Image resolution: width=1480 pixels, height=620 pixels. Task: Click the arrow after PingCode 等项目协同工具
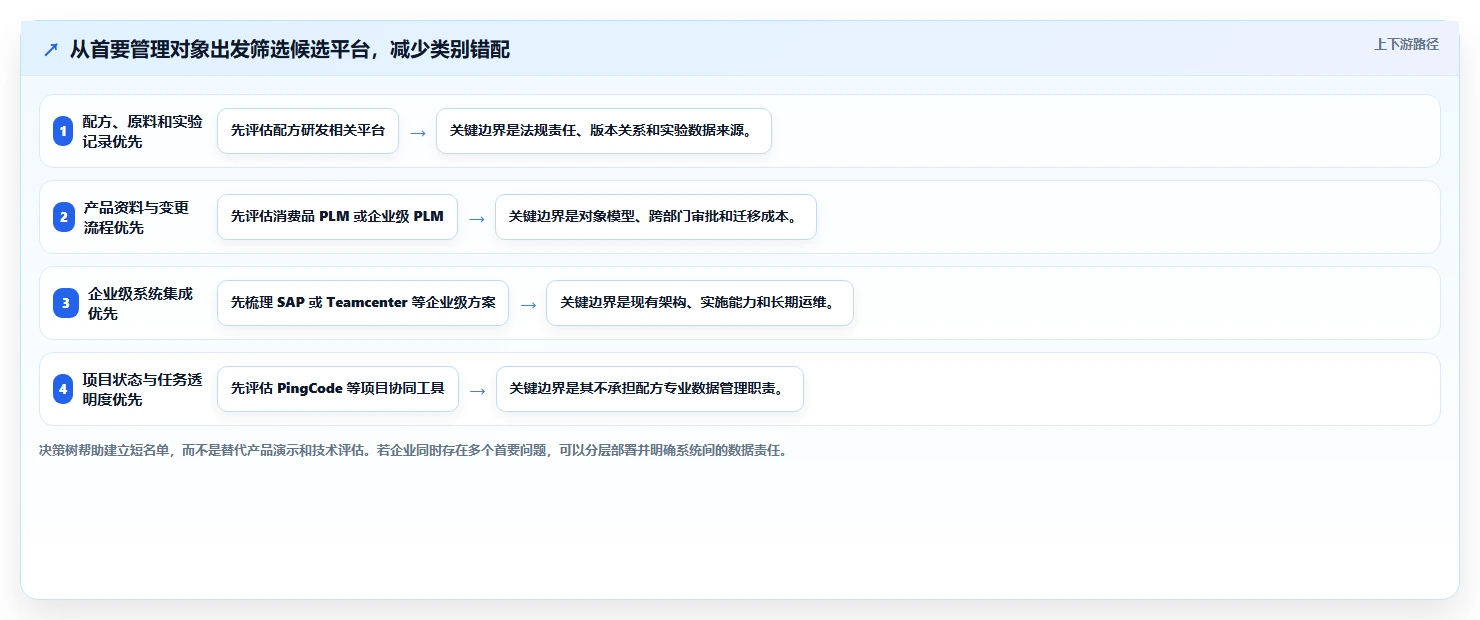coord(478,390)
